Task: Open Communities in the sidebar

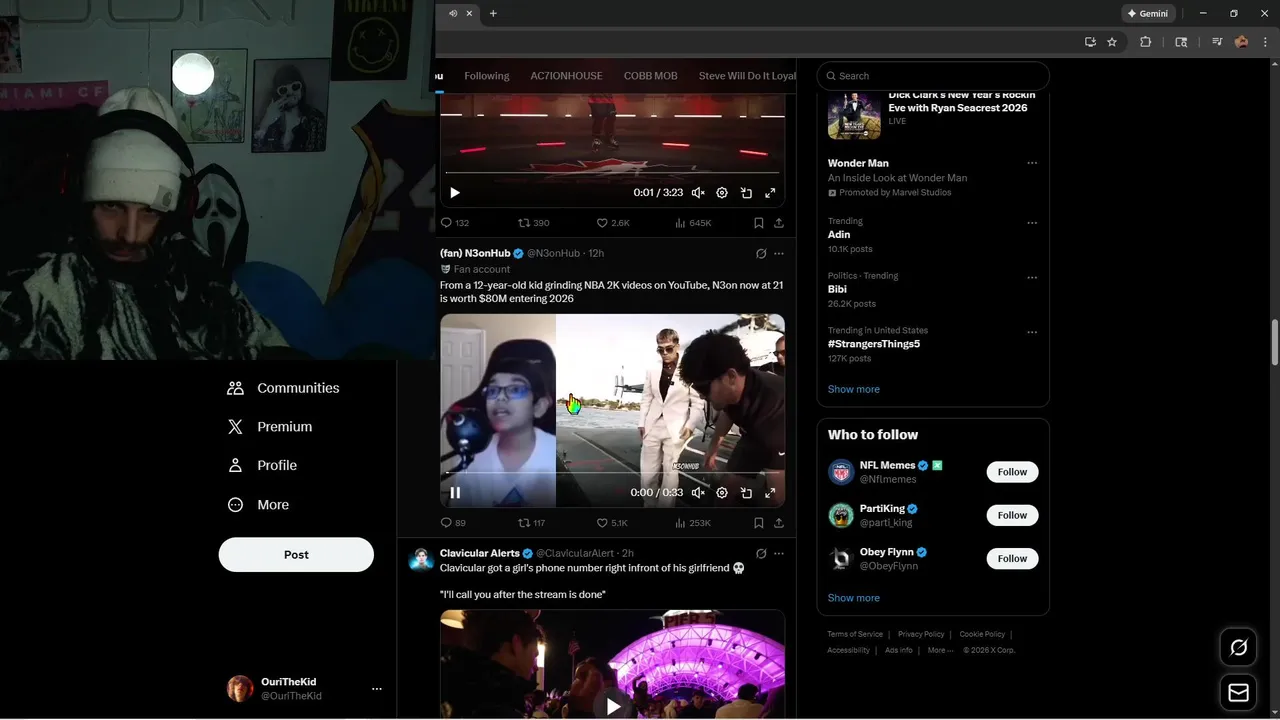Action: (283, 388)
